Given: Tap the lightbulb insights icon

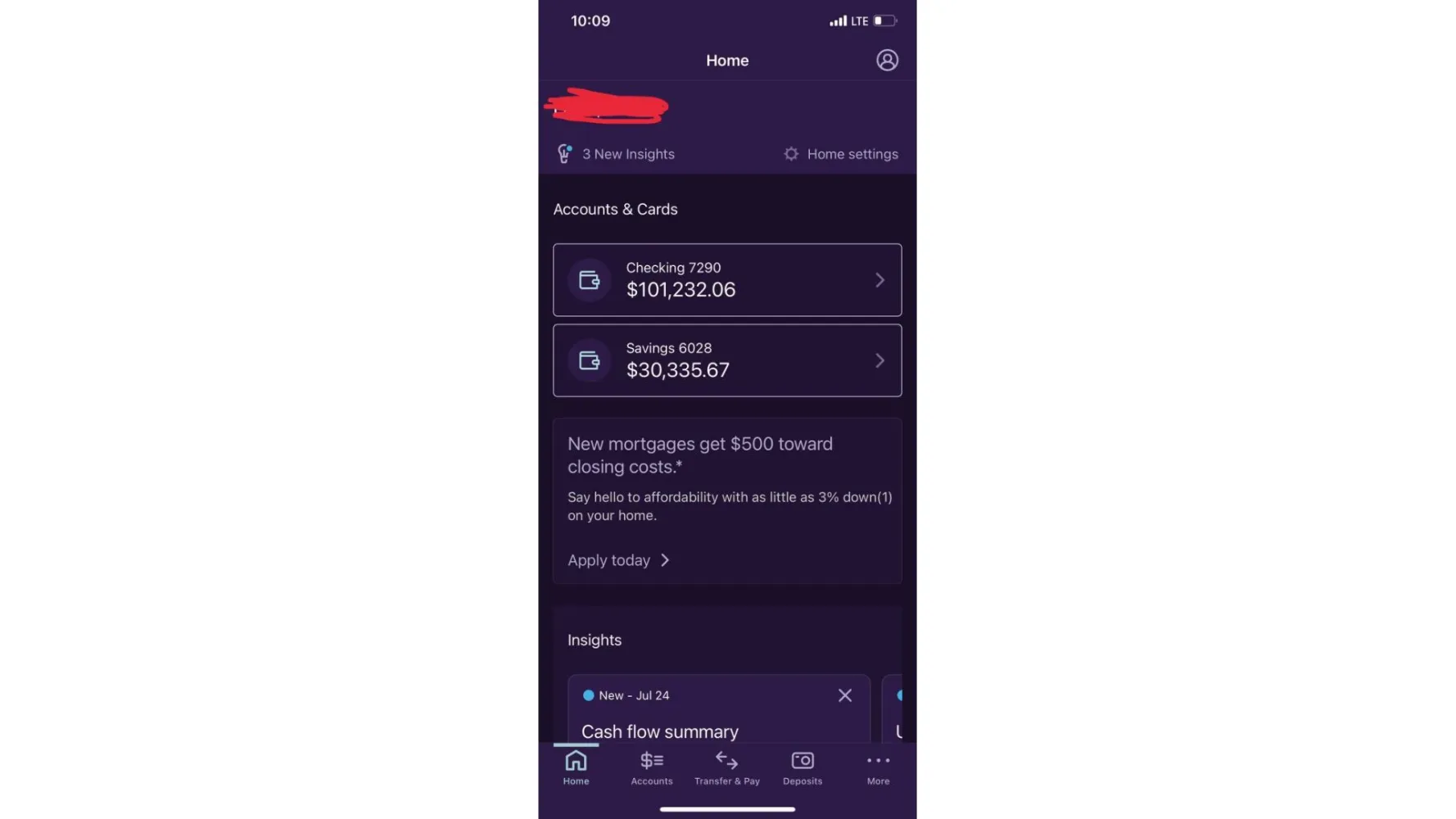Looking at the screenshot, I should [564, 153].
